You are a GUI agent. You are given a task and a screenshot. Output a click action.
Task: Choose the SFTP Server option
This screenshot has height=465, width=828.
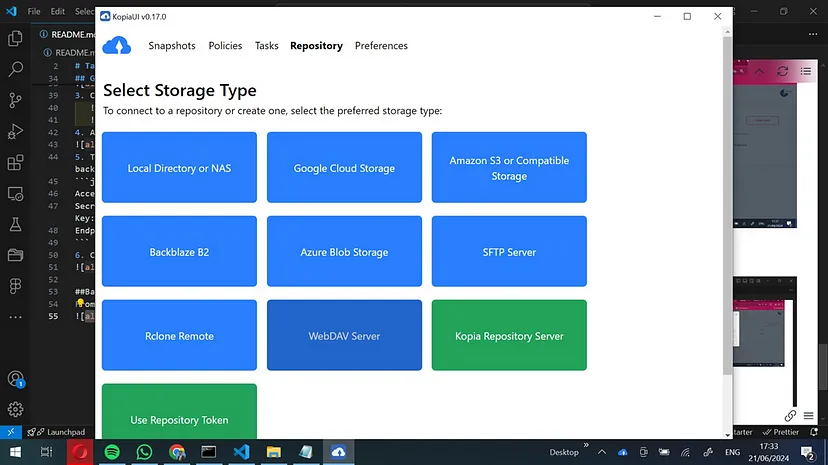tap(509, 252)
